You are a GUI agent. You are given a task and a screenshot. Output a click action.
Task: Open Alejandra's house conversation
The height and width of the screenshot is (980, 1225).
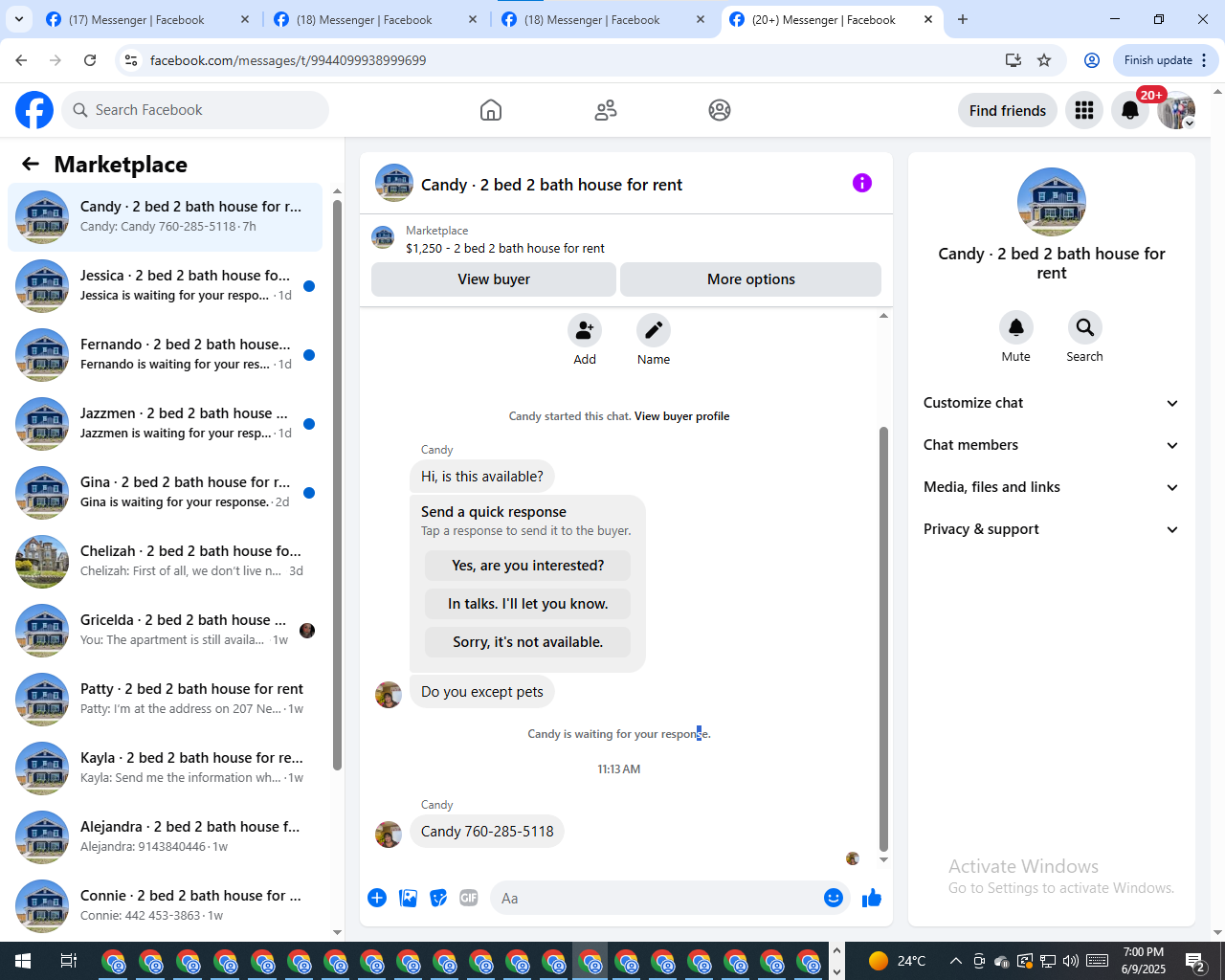pos(166,837)
